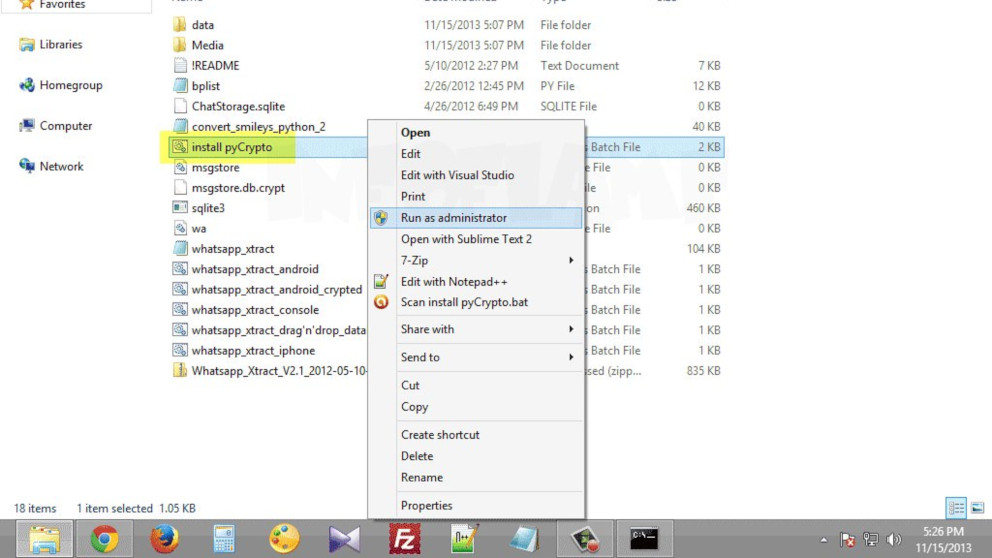The image size is (992, 558).
Task: Click the volume speaker tray icon
Action: point(892,540)
